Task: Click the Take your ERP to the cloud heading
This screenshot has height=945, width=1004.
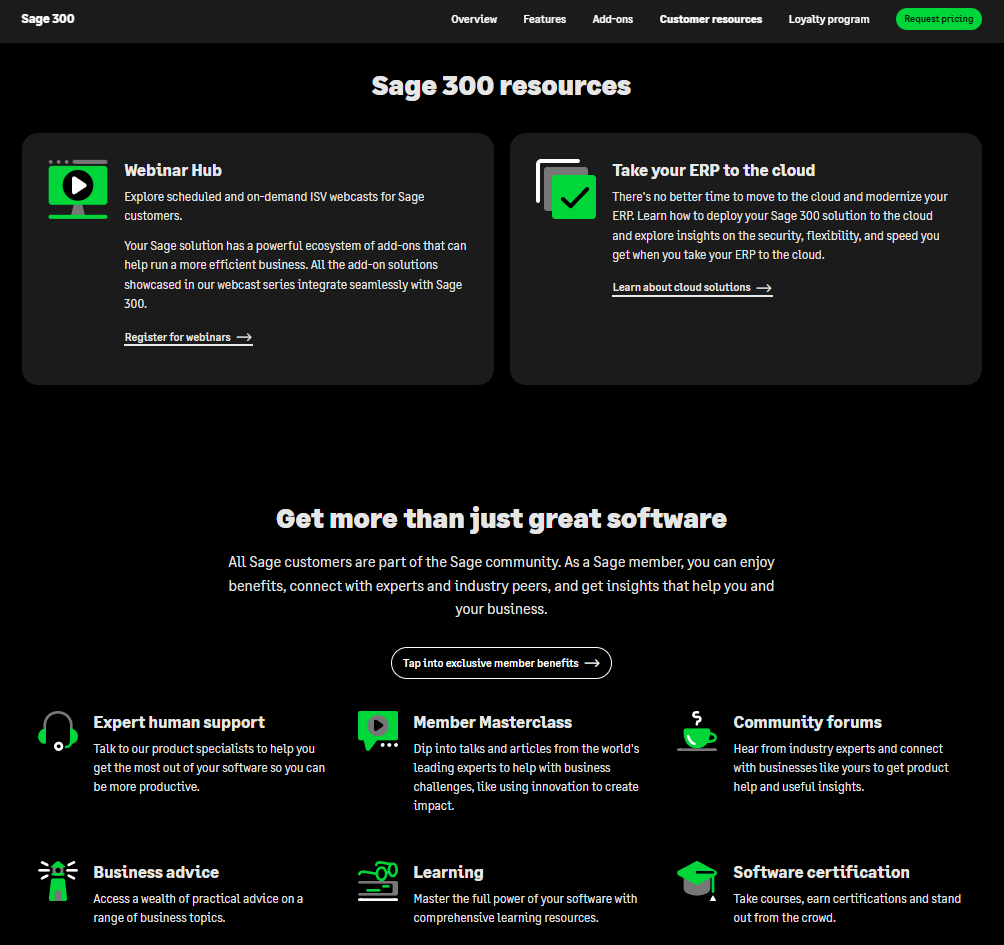Action: point(713,170)
